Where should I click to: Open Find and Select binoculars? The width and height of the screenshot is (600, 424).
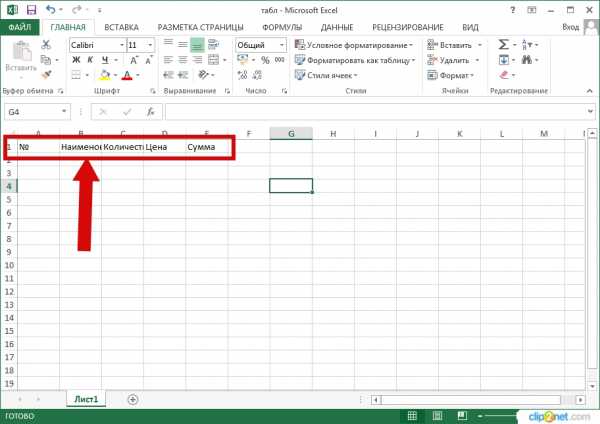(529, 60)
